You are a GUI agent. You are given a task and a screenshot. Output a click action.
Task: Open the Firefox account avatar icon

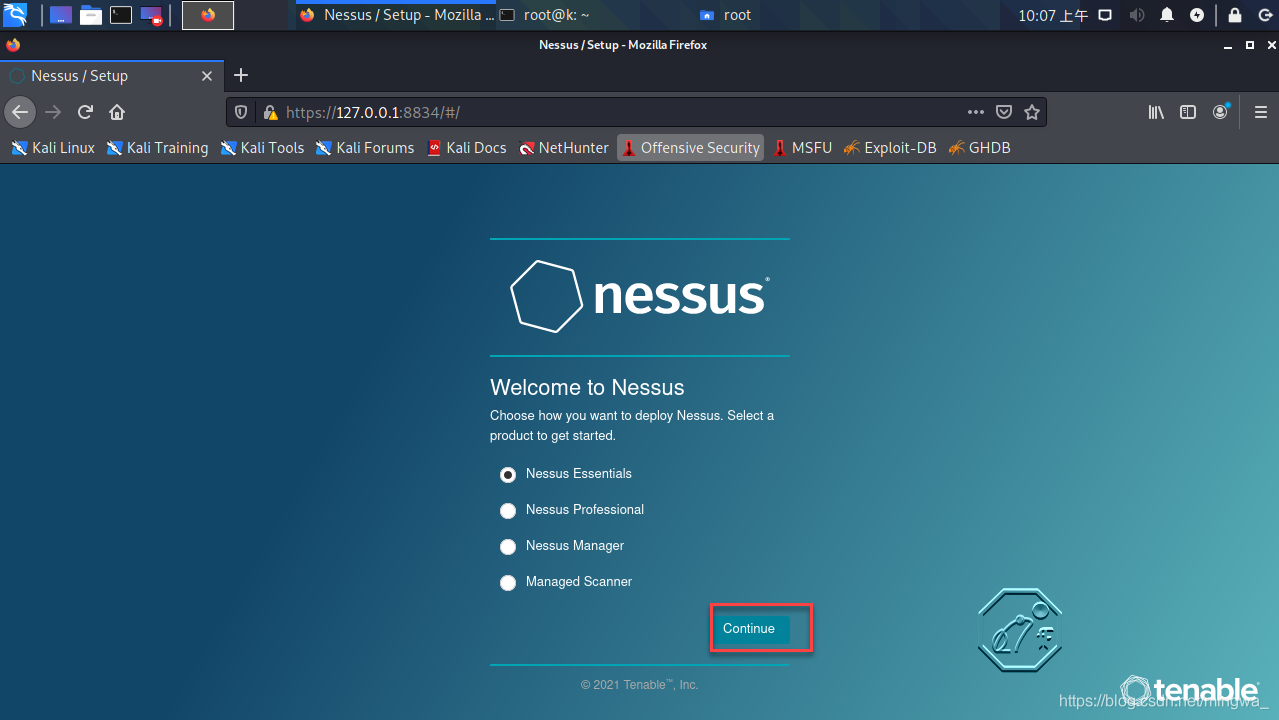coord(1221,112)
